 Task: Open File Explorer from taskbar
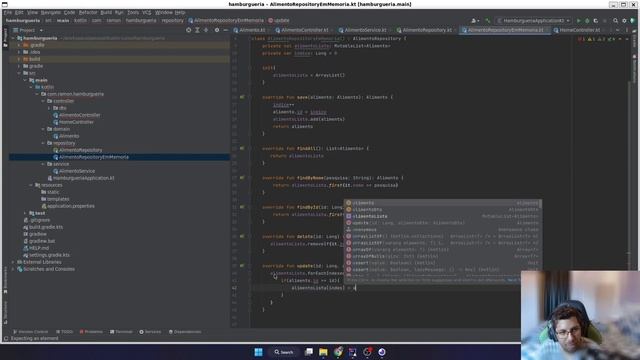pyautogui.click(x=323, y=352)
